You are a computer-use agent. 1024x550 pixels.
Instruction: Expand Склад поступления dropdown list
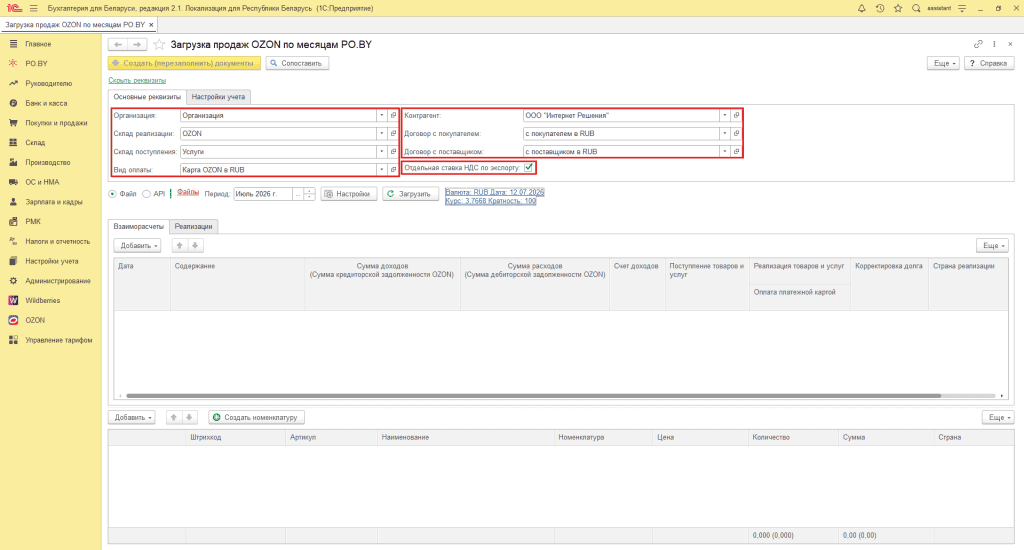(381, 152)
